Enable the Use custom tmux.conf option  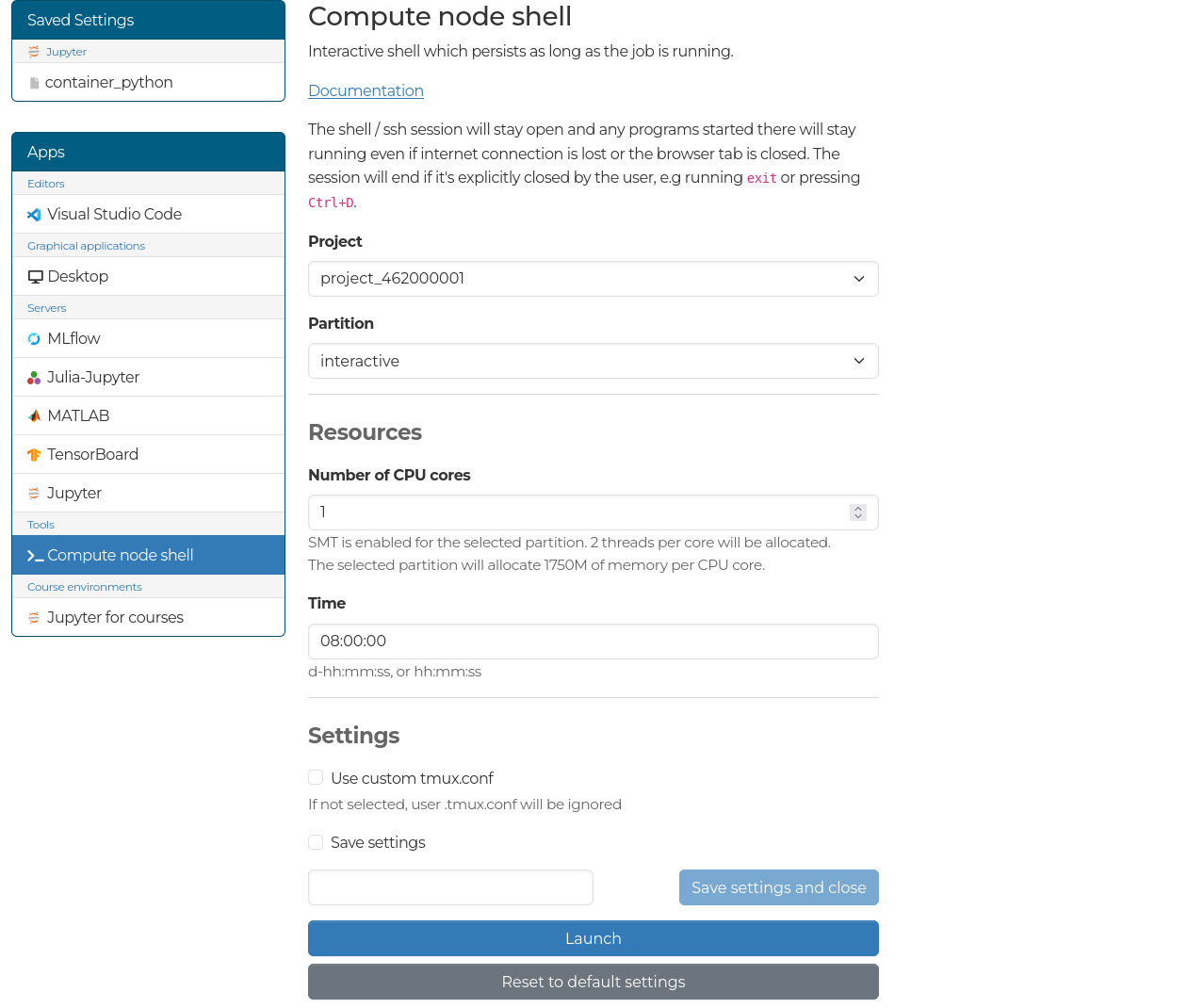click(316, 776)
